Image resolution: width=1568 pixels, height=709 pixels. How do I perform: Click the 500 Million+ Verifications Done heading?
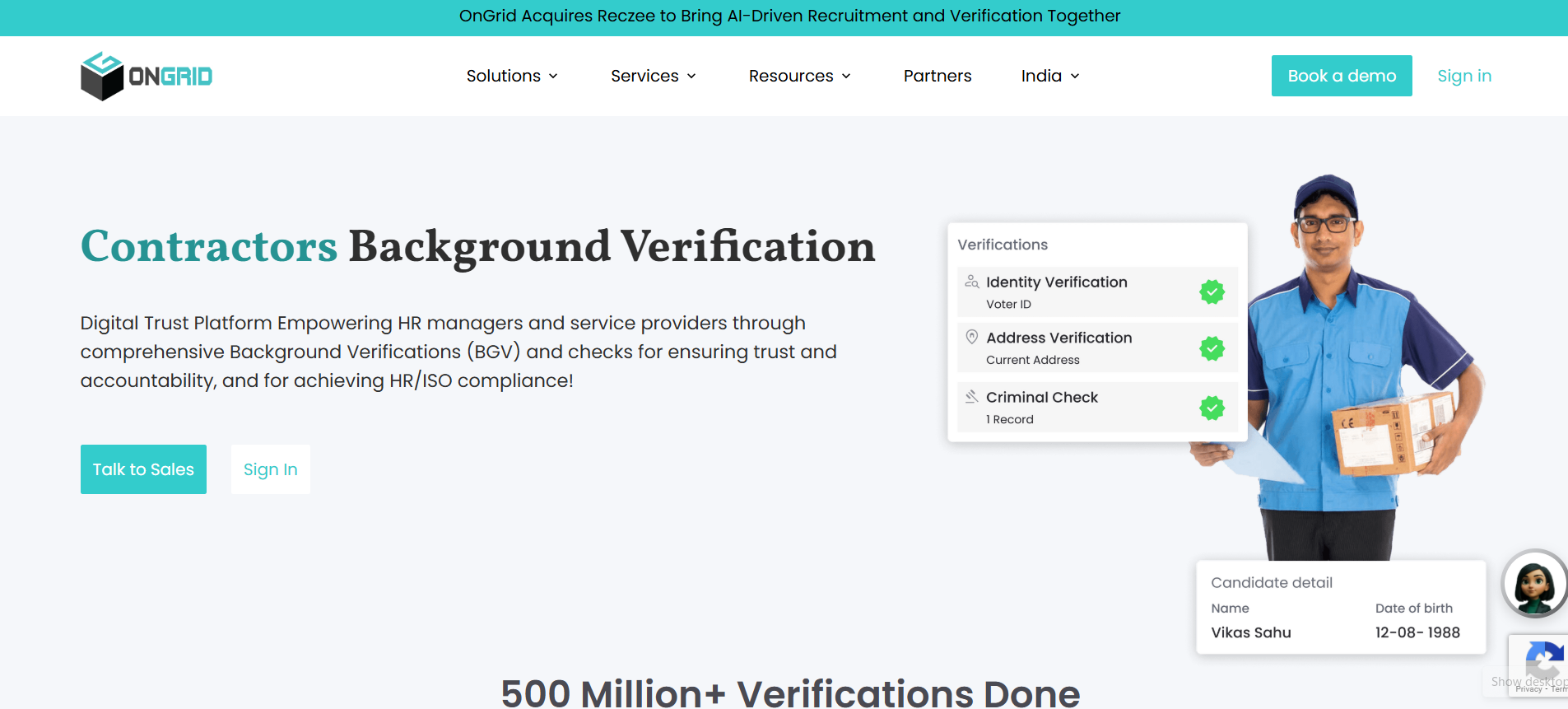[790, 693]
